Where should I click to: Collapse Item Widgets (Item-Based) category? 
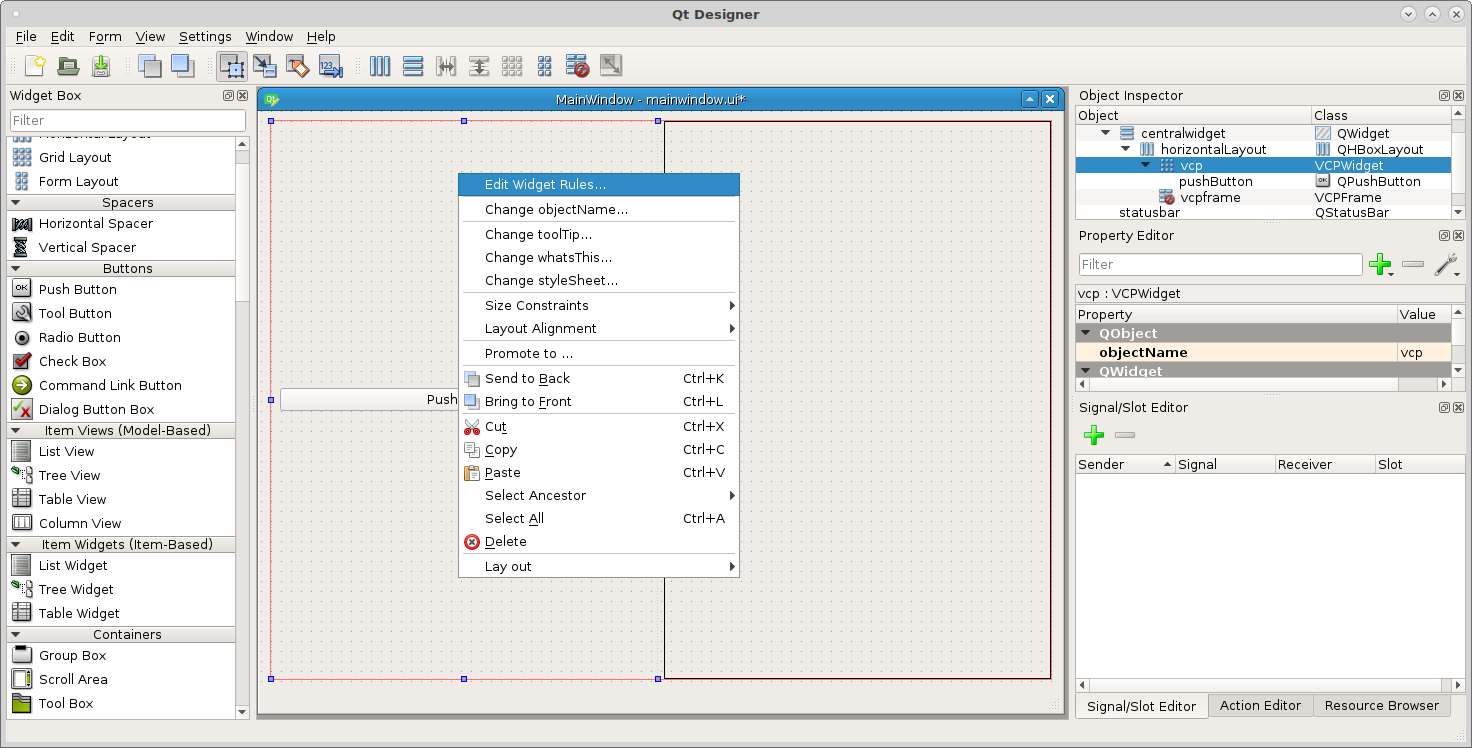click(16, 544)
